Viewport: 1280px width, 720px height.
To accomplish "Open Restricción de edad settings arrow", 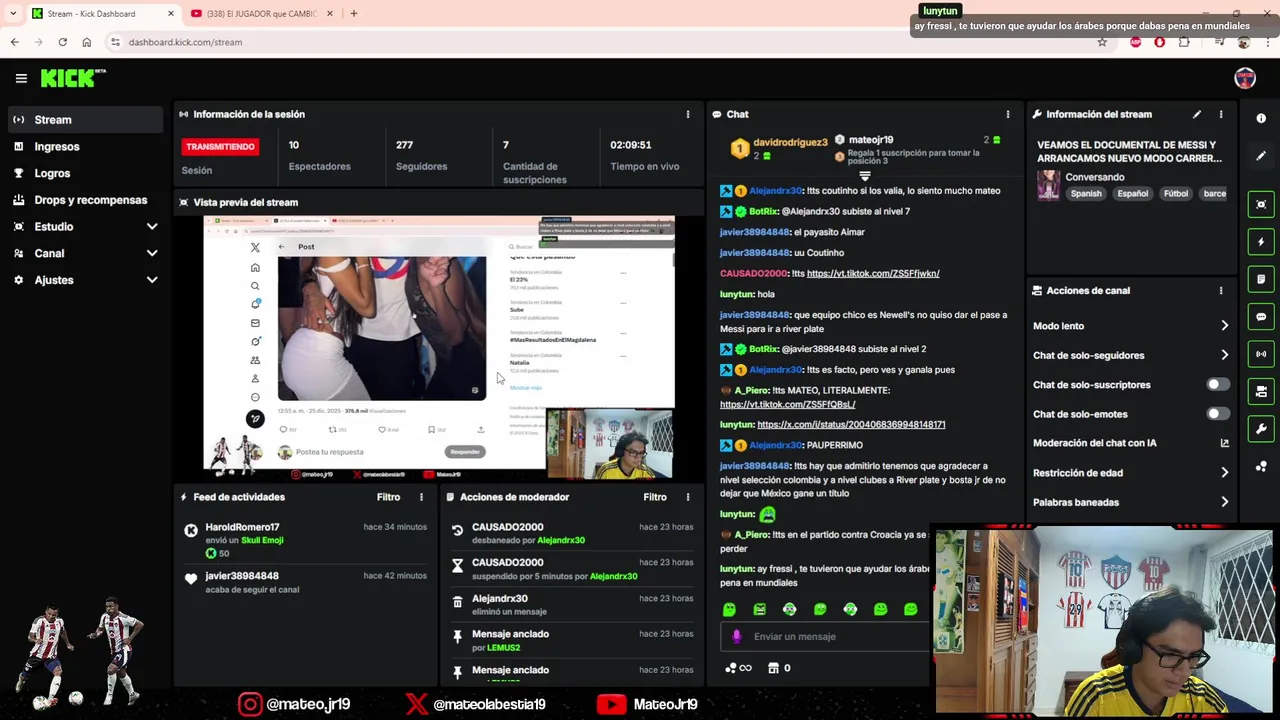I will [x=1224, y=473].
